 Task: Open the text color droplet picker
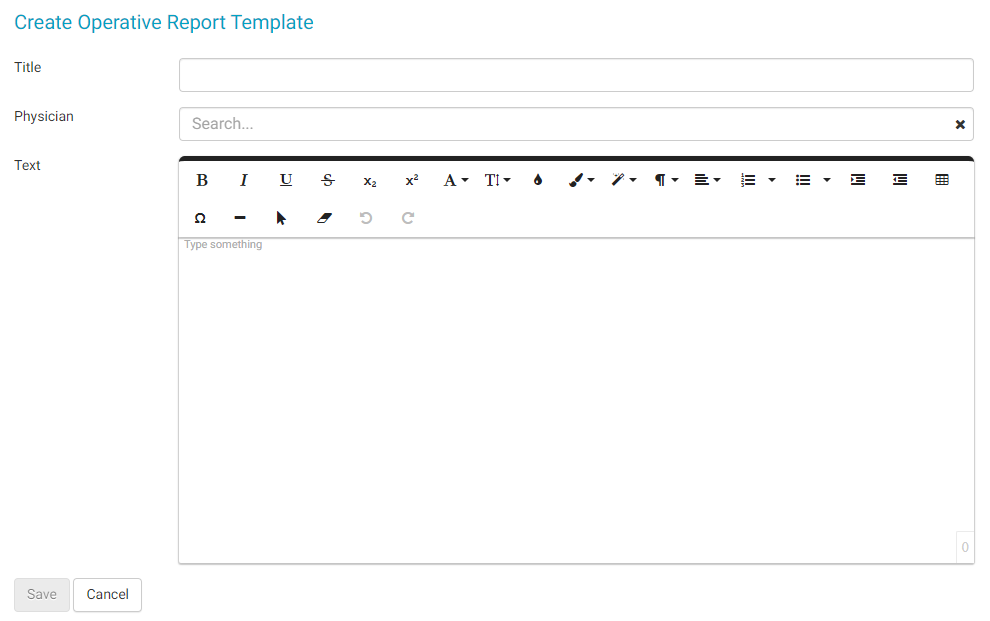538,180
